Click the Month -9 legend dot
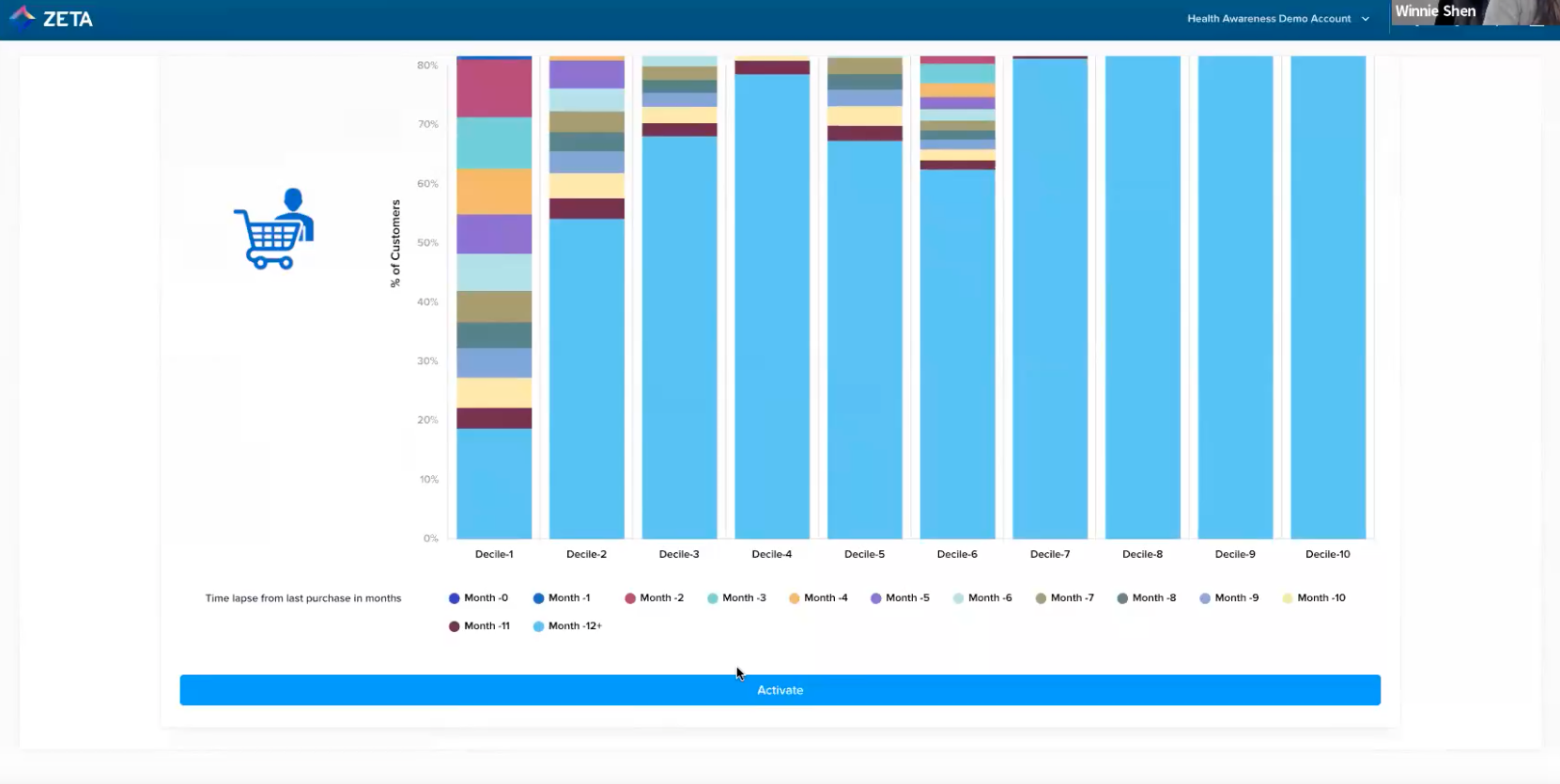The image size is (1560, 784). pos(1205,598)
